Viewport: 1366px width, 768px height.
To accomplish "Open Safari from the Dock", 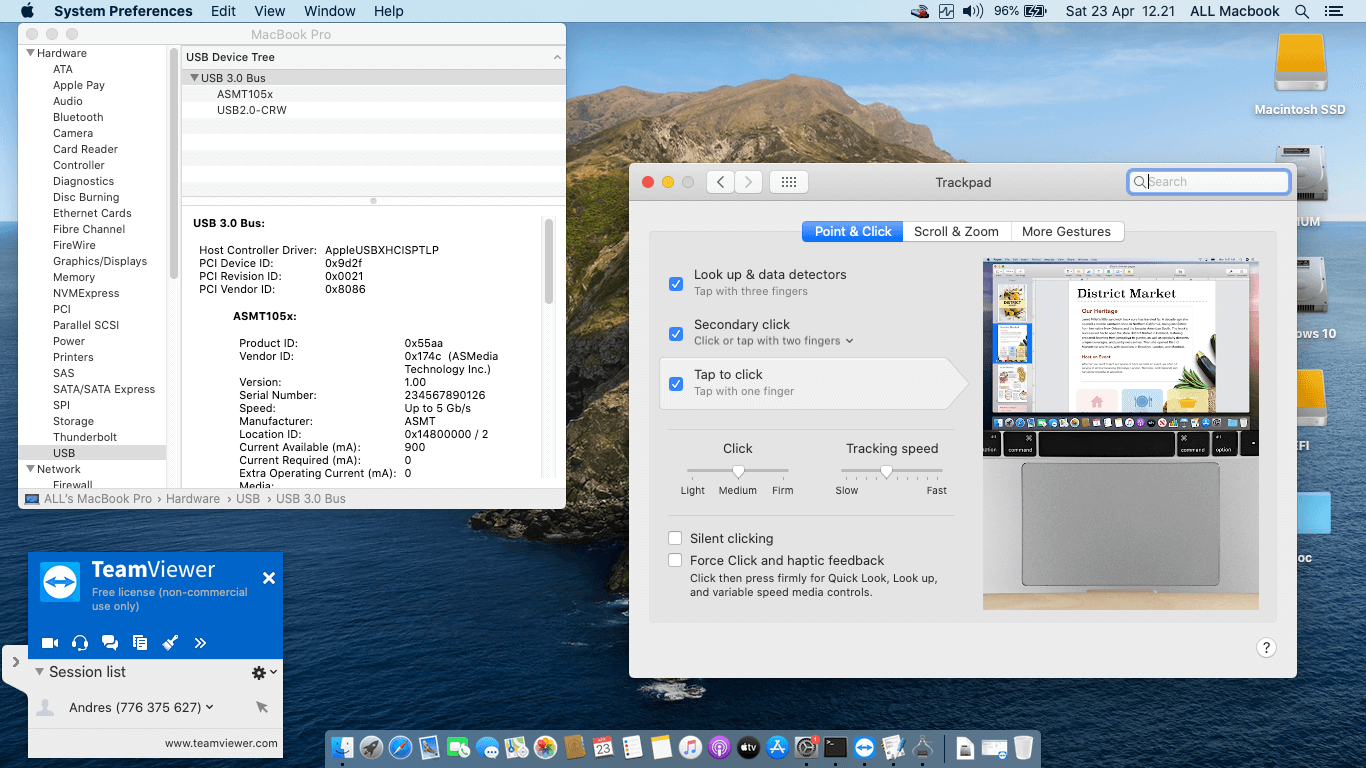I will (401, 747).
